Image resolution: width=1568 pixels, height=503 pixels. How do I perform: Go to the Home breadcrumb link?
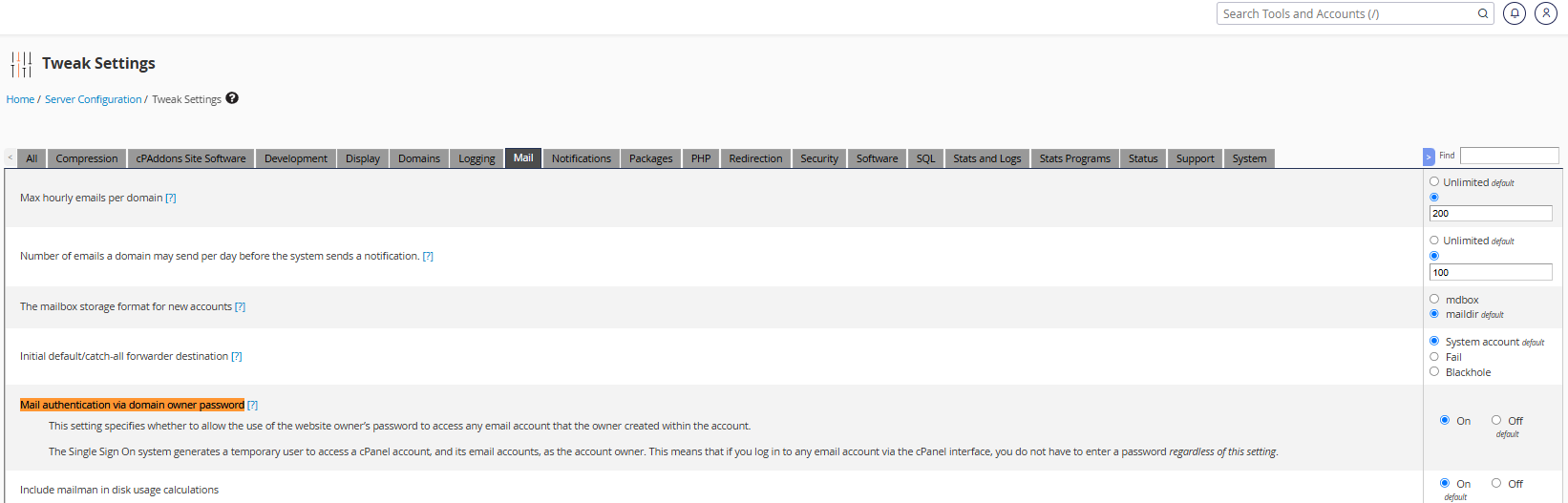coord(20,99)
